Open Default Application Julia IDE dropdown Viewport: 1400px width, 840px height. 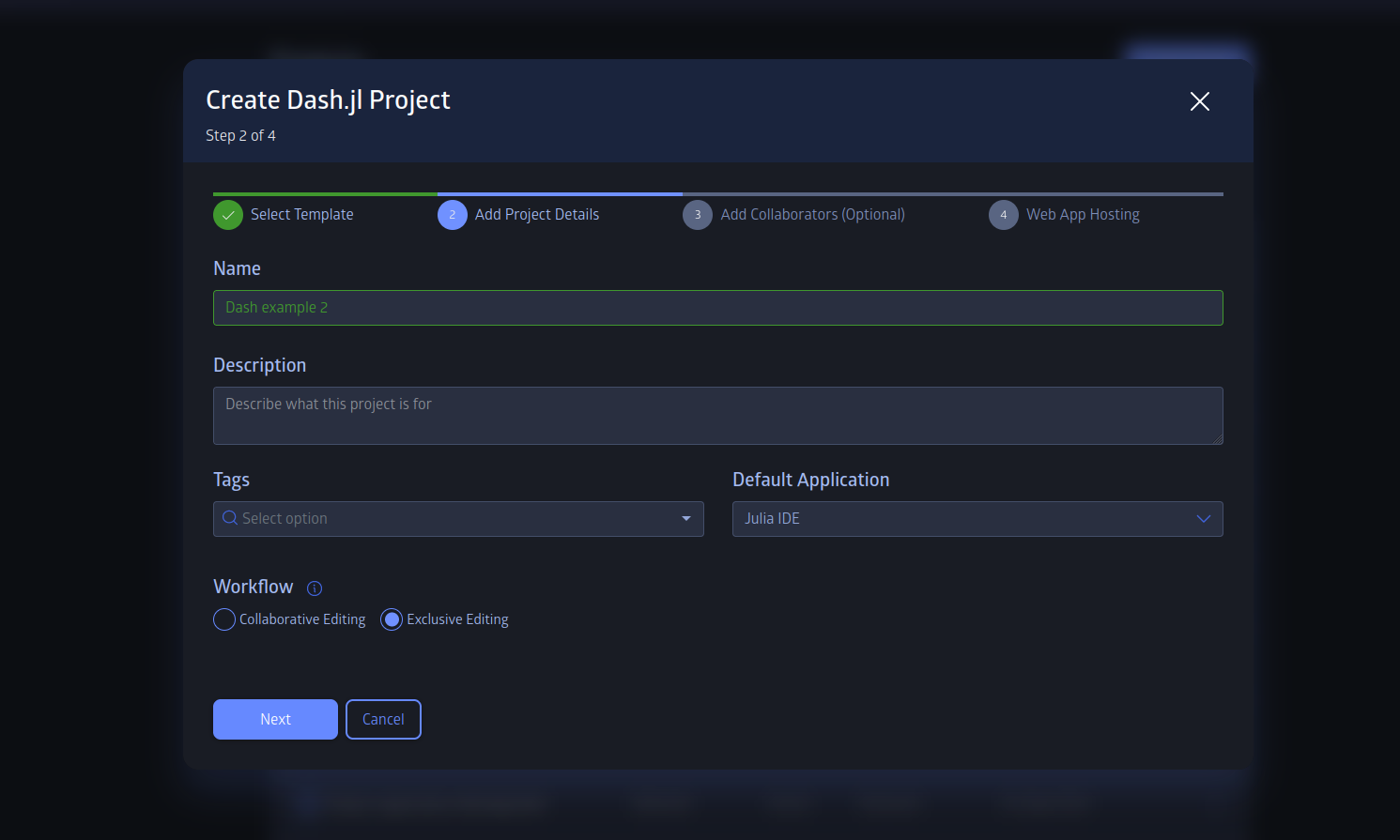(977, 519)
